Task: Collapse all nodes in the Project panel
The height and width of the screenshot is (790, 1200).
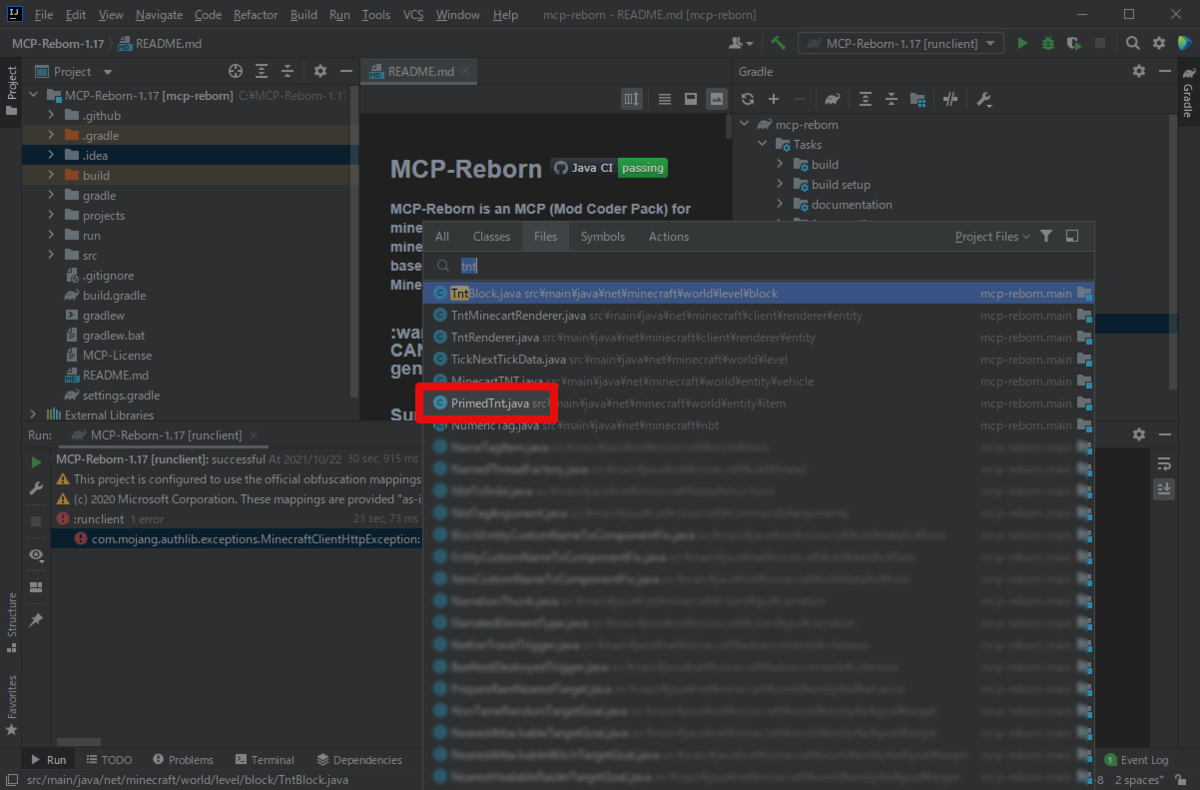Action: pyautogui.click(x=288, y=71)
